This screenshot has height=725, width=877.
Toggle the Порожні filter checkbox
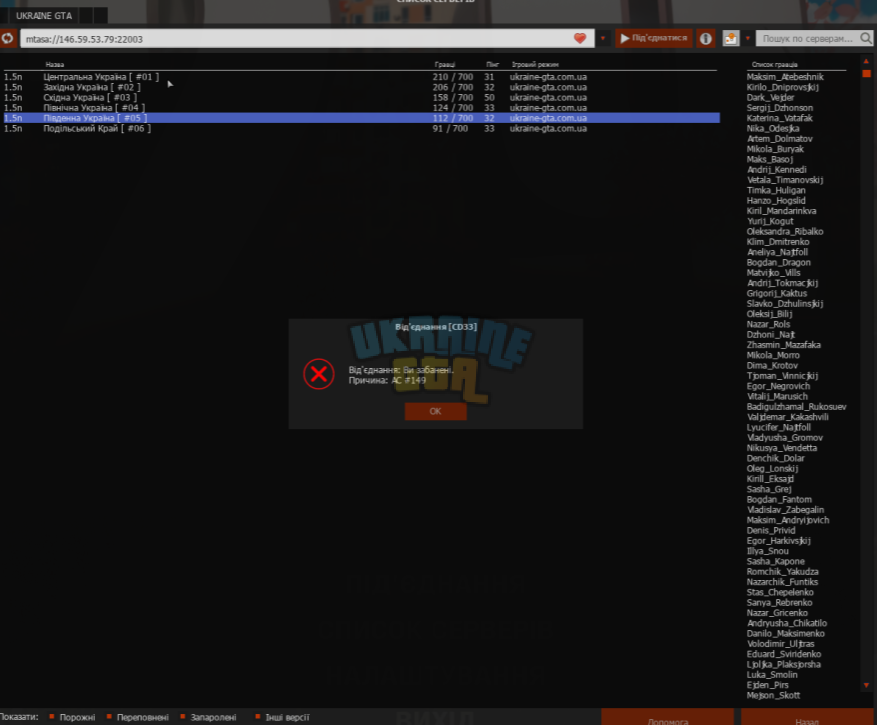point(51,717)
